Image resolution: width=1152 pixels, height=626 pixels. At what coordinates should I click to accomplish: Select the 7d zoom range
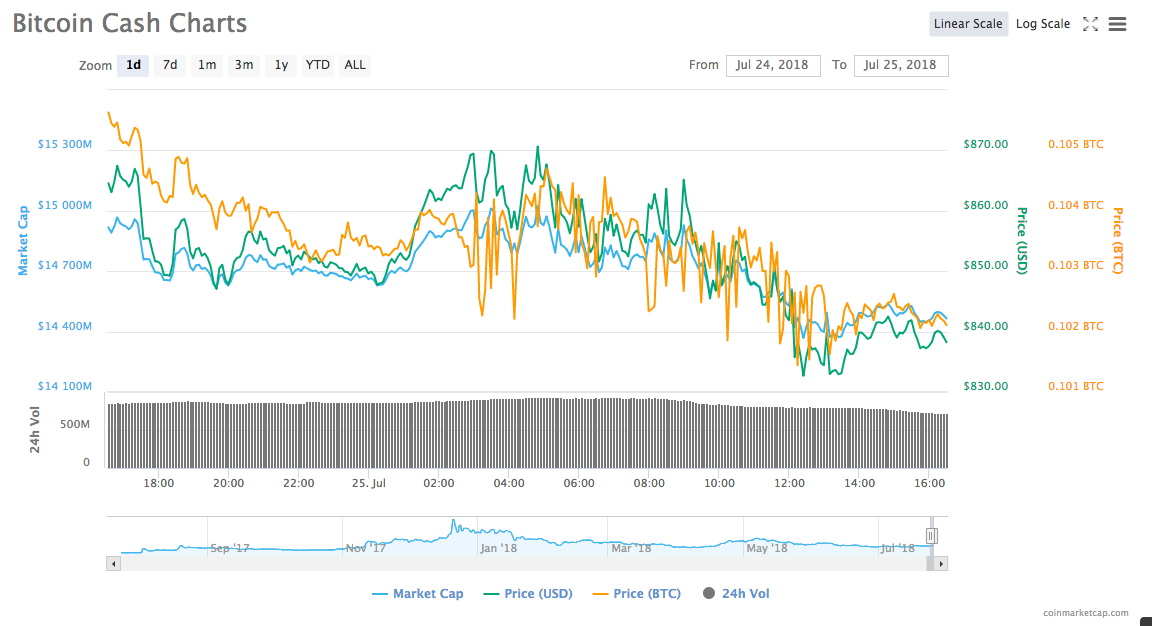169,65
